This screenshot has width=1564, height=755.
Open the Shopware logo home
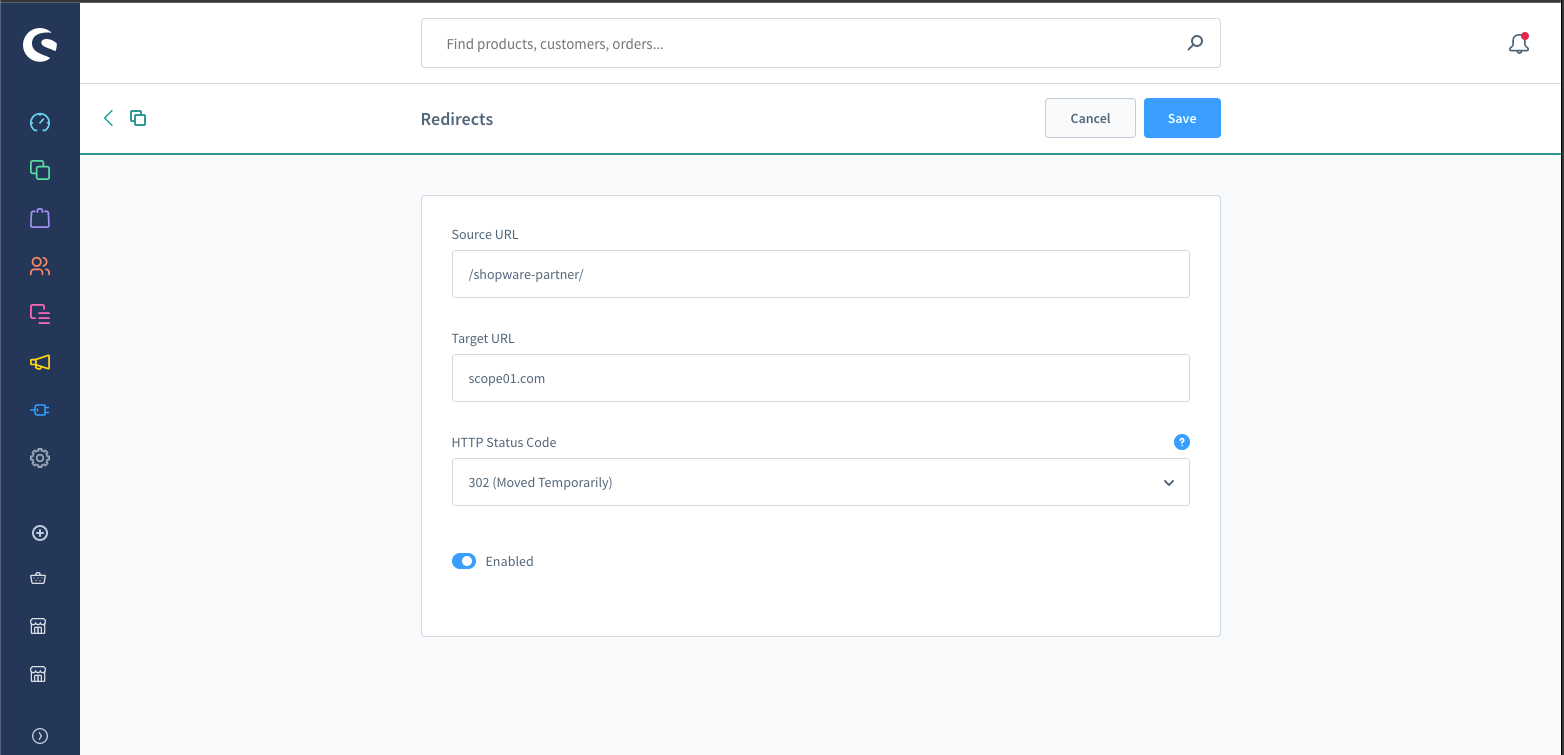[x=40, y=45]
